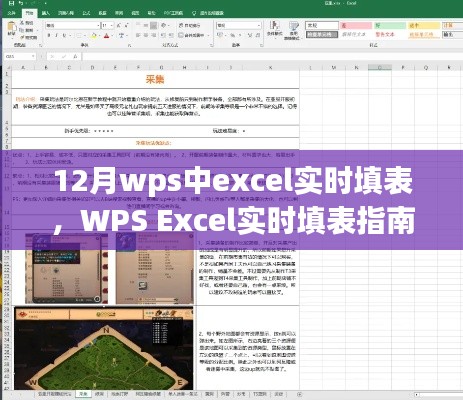Click the phonetic guide icon beside font color
This screenshot has height=400, width=463.
121,35
